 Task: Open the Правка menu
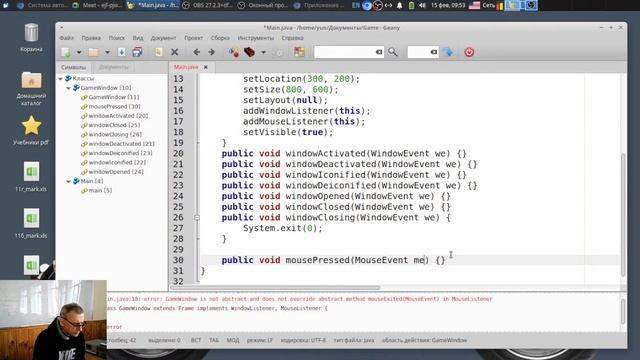tap(91, 38)
